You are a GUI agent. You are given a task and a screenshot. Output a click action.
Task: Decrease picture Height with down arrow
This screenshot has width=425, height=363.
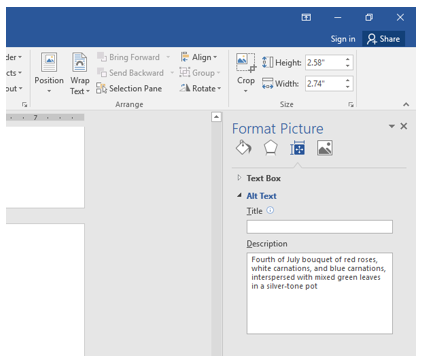tap(348, 66)
